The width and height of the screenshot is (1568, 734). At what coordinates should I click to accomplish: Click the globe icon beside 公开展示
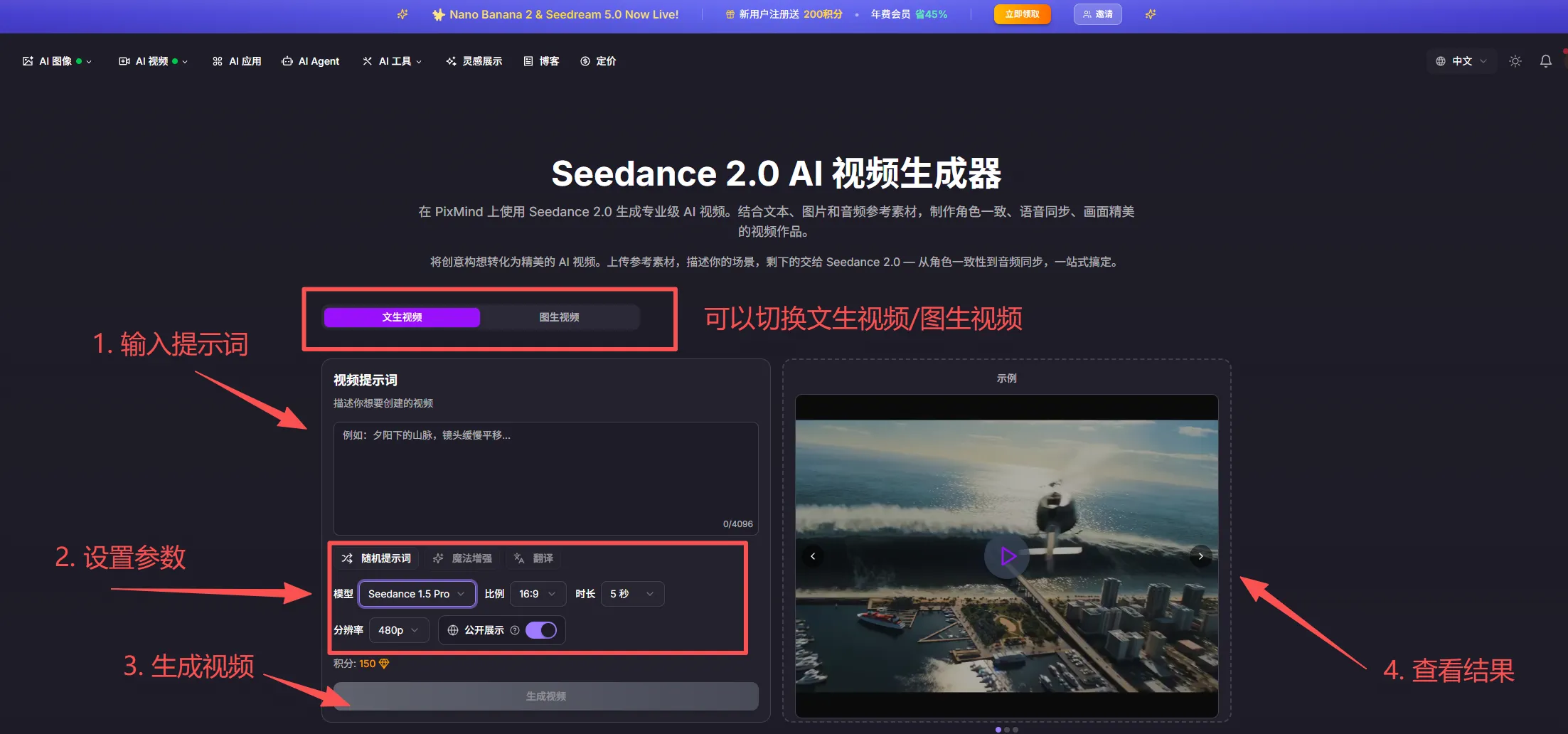coord(453,630)
